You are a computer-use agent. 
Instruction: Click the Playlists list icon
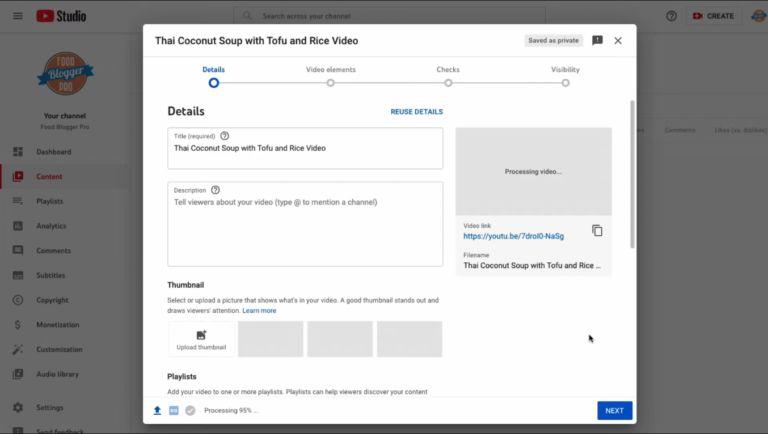pyautogui.click(x=18, y=201)
